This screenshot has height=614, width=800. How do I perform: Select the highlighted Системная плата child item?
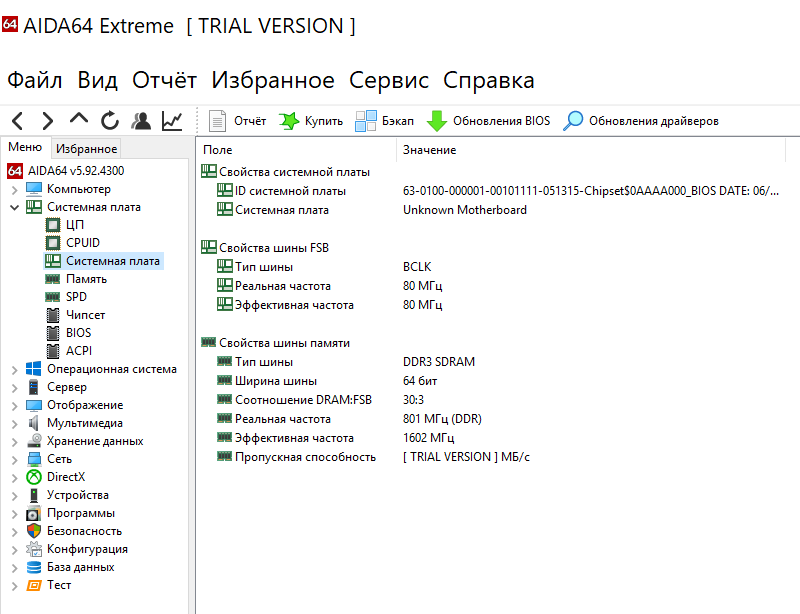tap(104, 261)
